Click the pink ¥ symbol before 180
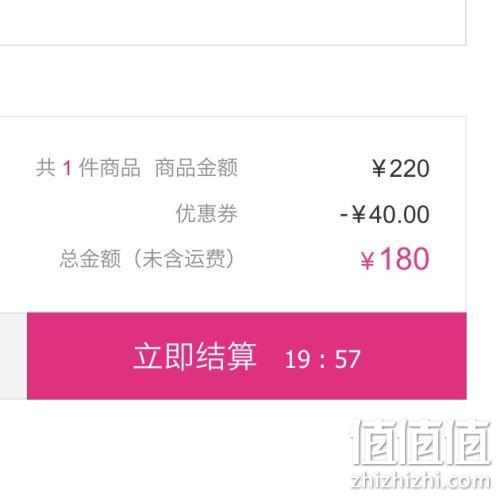This screenshot has width=500, height=498. [x=368, y=261]
